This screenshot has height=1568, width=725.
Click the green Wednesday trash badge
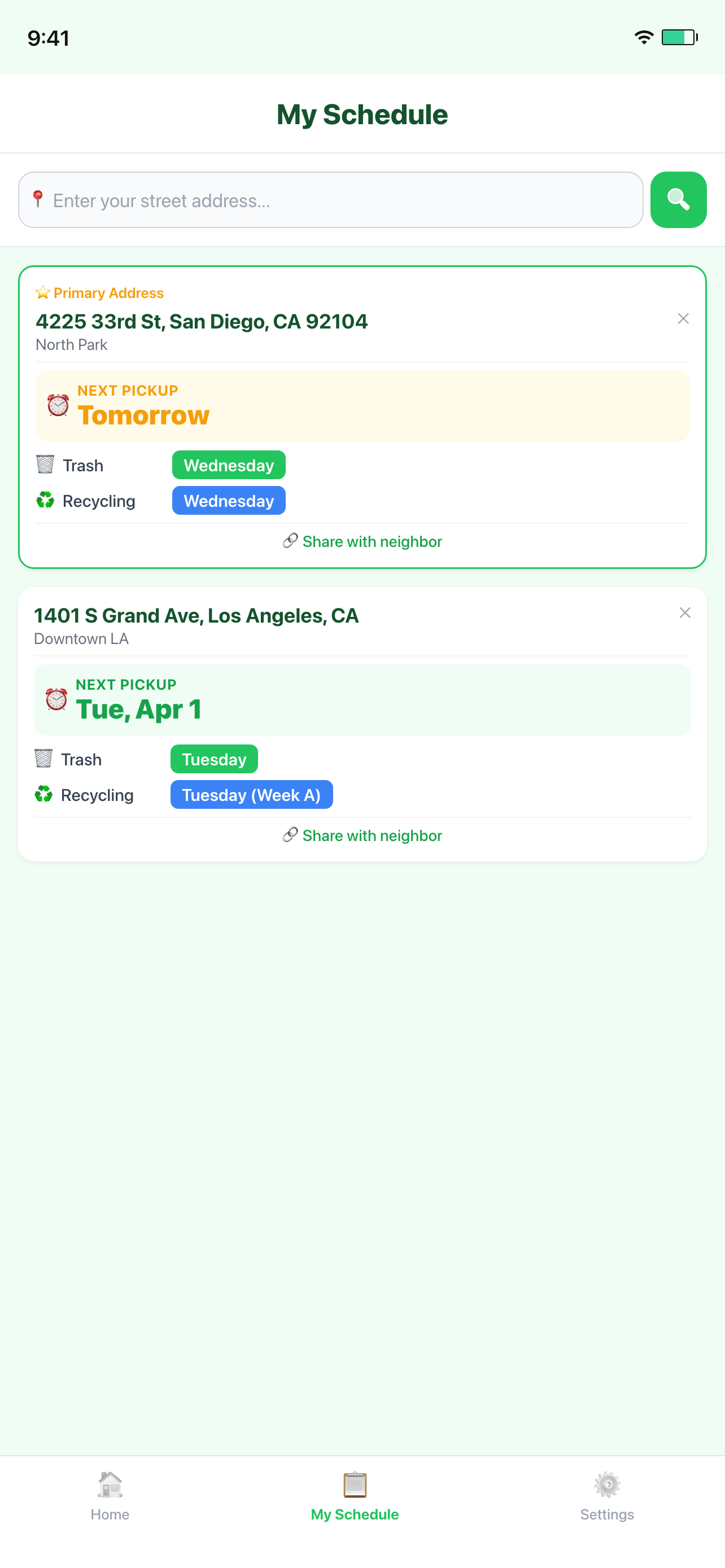tap(229, 465)
